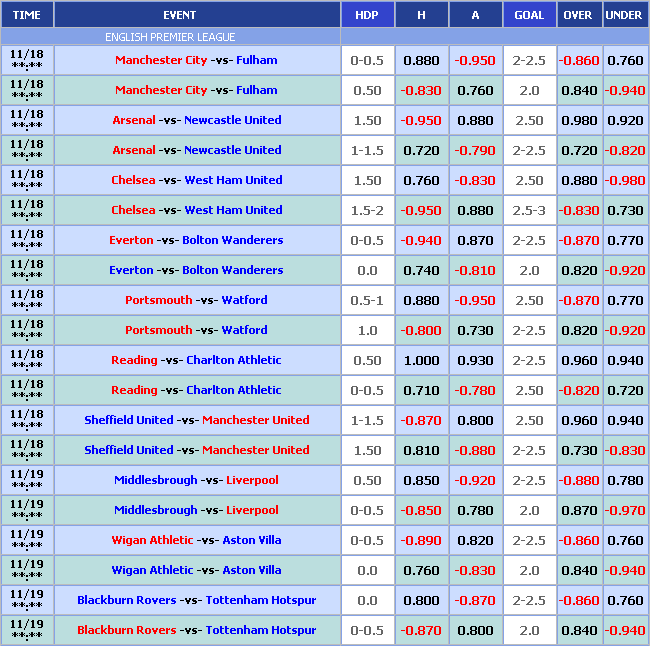Select the UNDER column header
The width and height of the screenshot is (650, 646).
[625, 15]
